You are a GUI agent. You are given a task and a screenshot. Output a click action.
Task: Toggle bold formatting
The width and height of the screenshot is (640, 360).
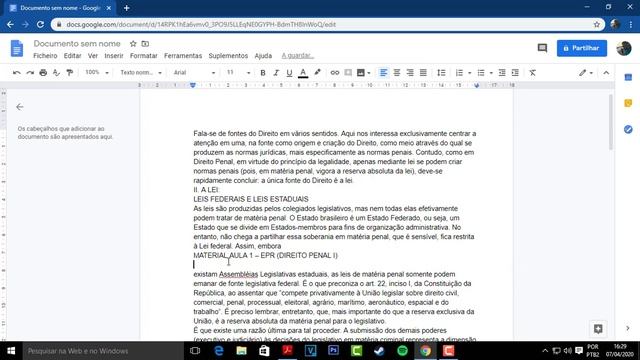[263, 73]
